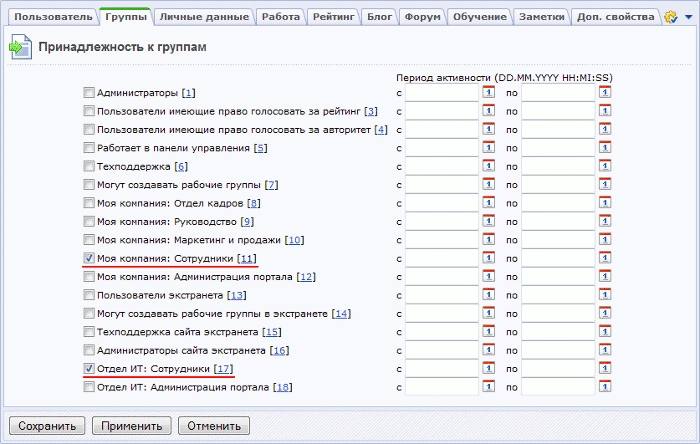
Task: Open start-date calendar for Отдел ИТ: Сотрудники
Action: point(488,370)
